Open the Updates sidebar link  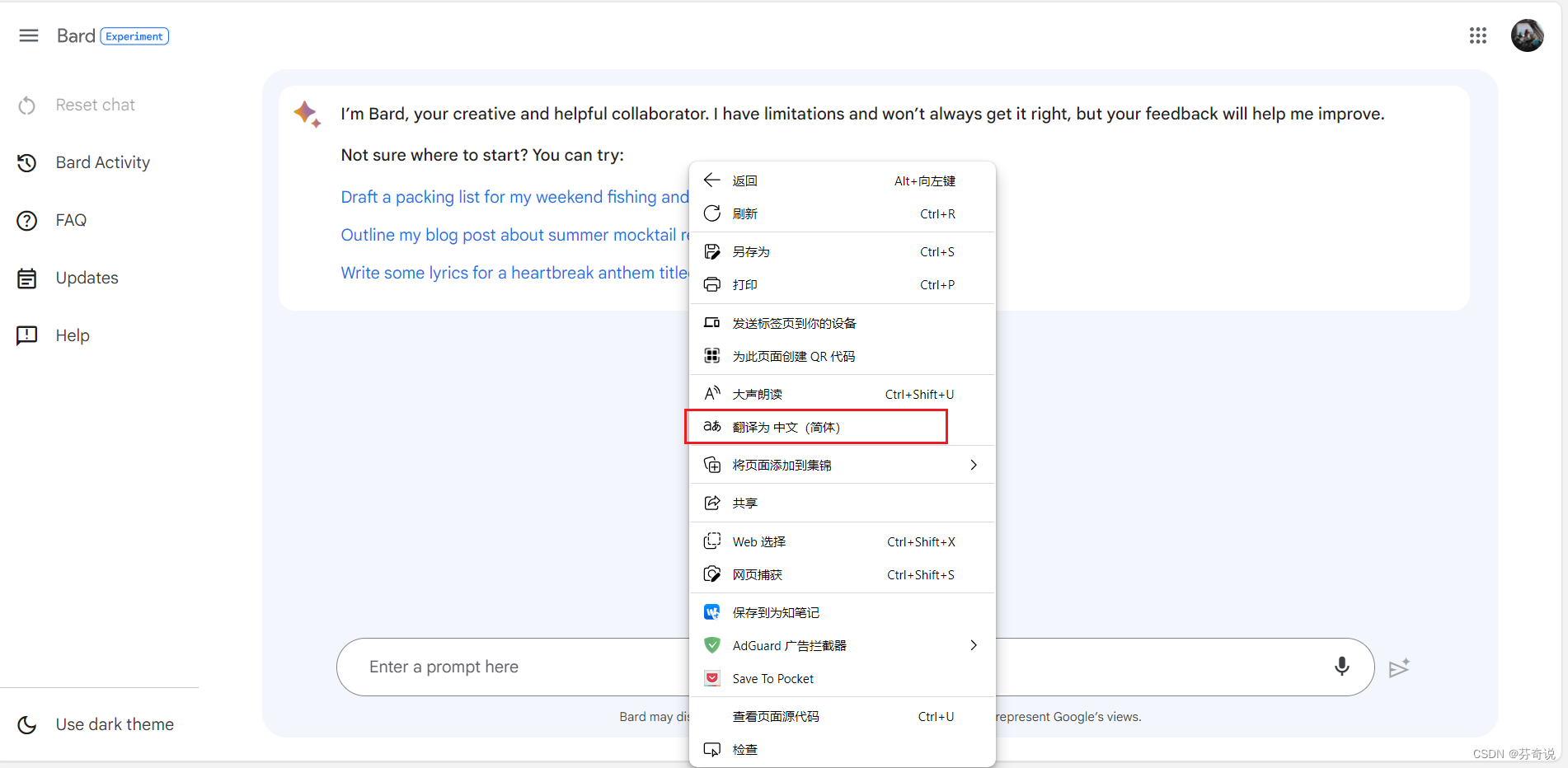87,278
